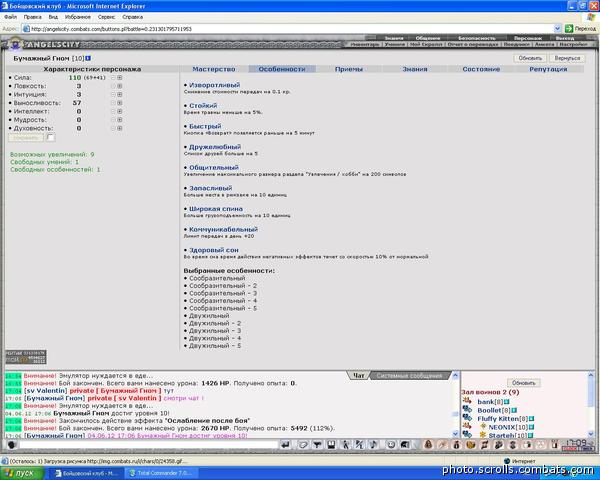Open the Сервис menu
This screenshot has height=480, width=600.
click(x=106, y=17)
